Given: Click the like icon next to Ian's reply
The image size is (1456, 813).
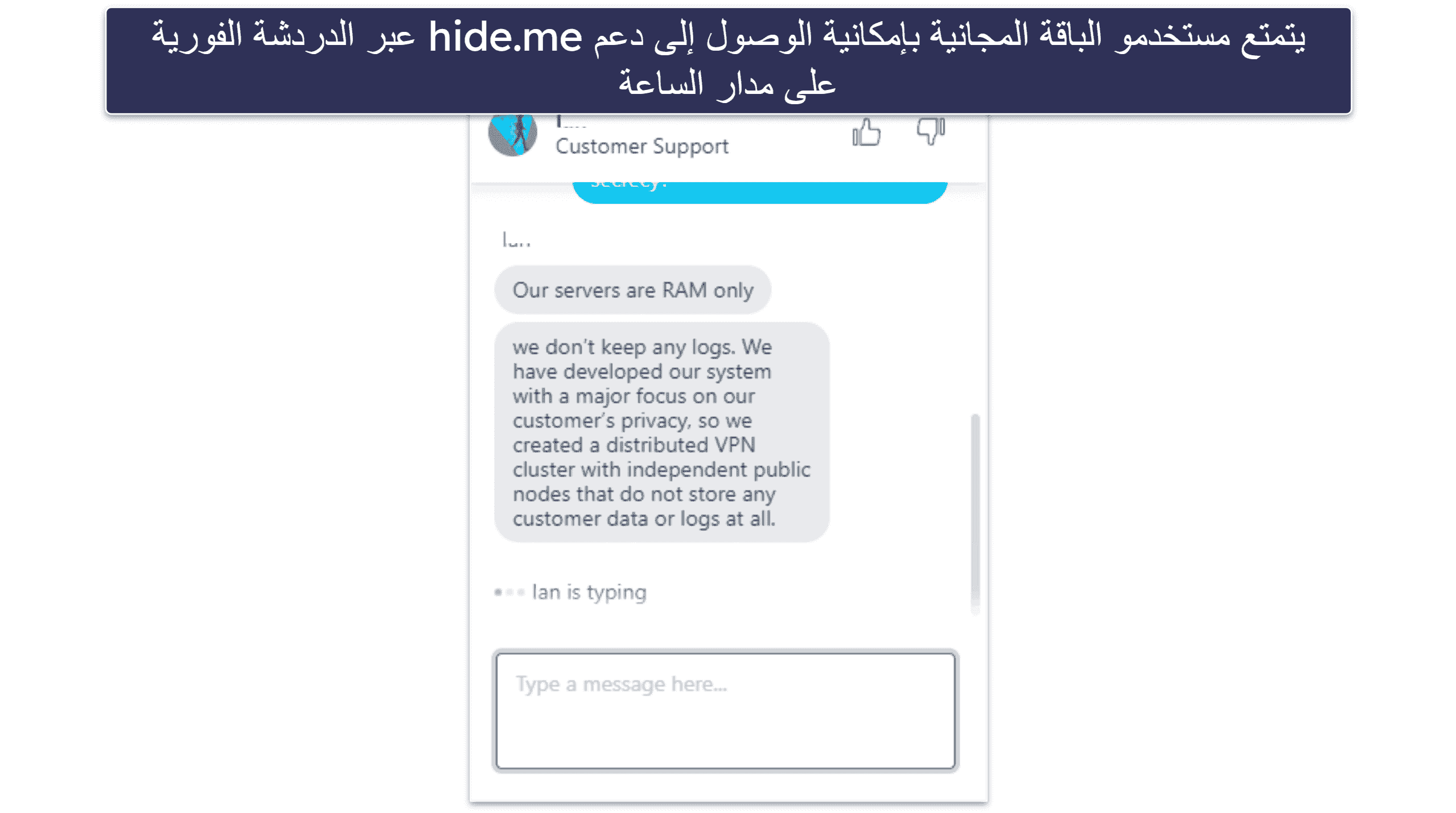Looking at the screenshot, I should [x=866, y=130].
